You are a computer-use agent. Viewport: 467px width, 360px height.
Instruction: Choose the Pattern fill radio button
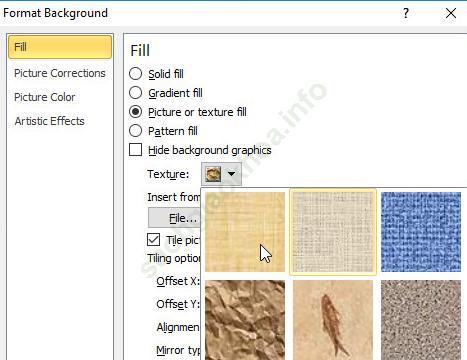click(135, 131)
